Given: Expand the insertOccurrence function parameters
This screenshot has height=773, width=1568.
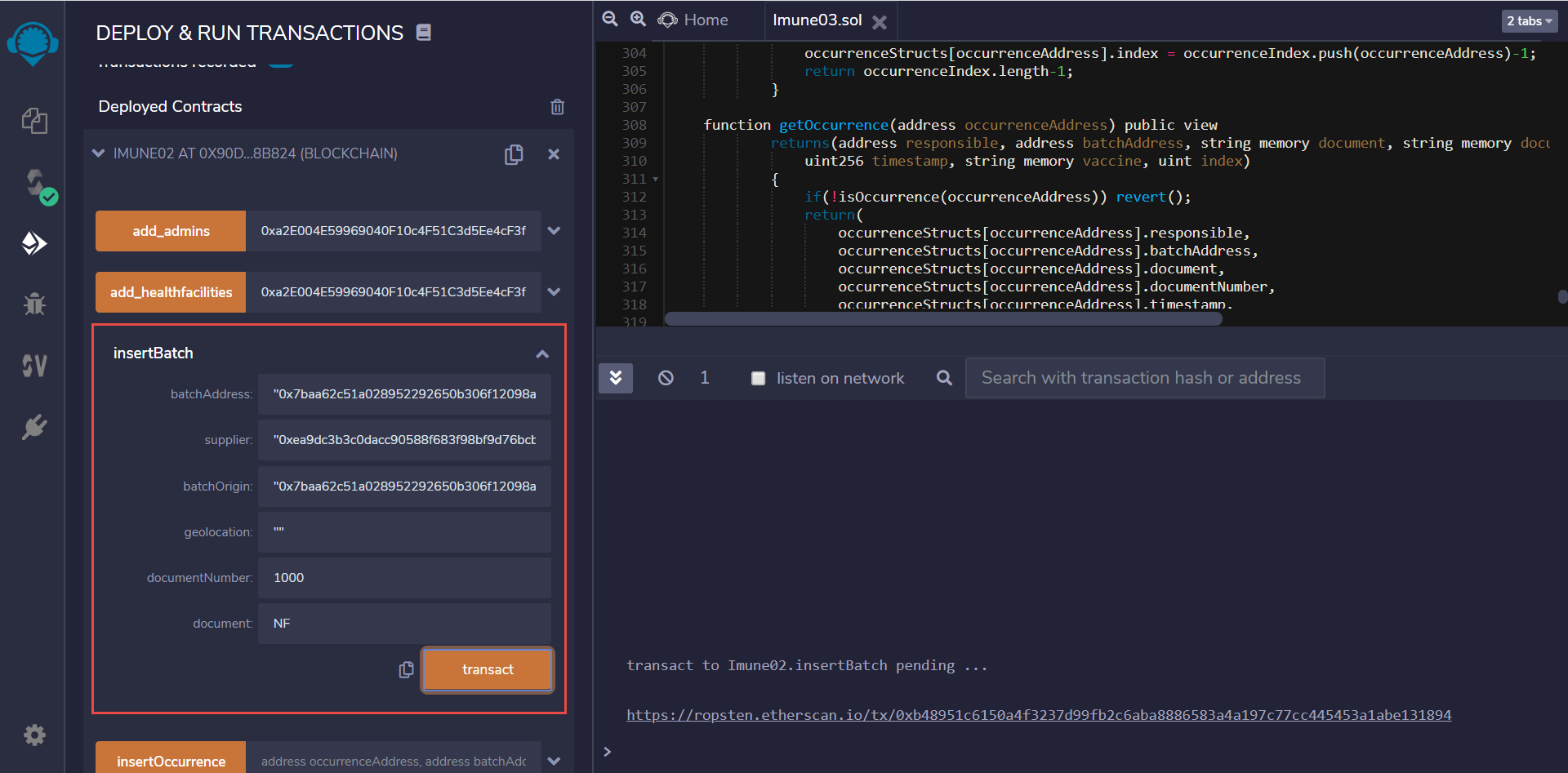Looking at the screenshot, I should pos(555,761).
